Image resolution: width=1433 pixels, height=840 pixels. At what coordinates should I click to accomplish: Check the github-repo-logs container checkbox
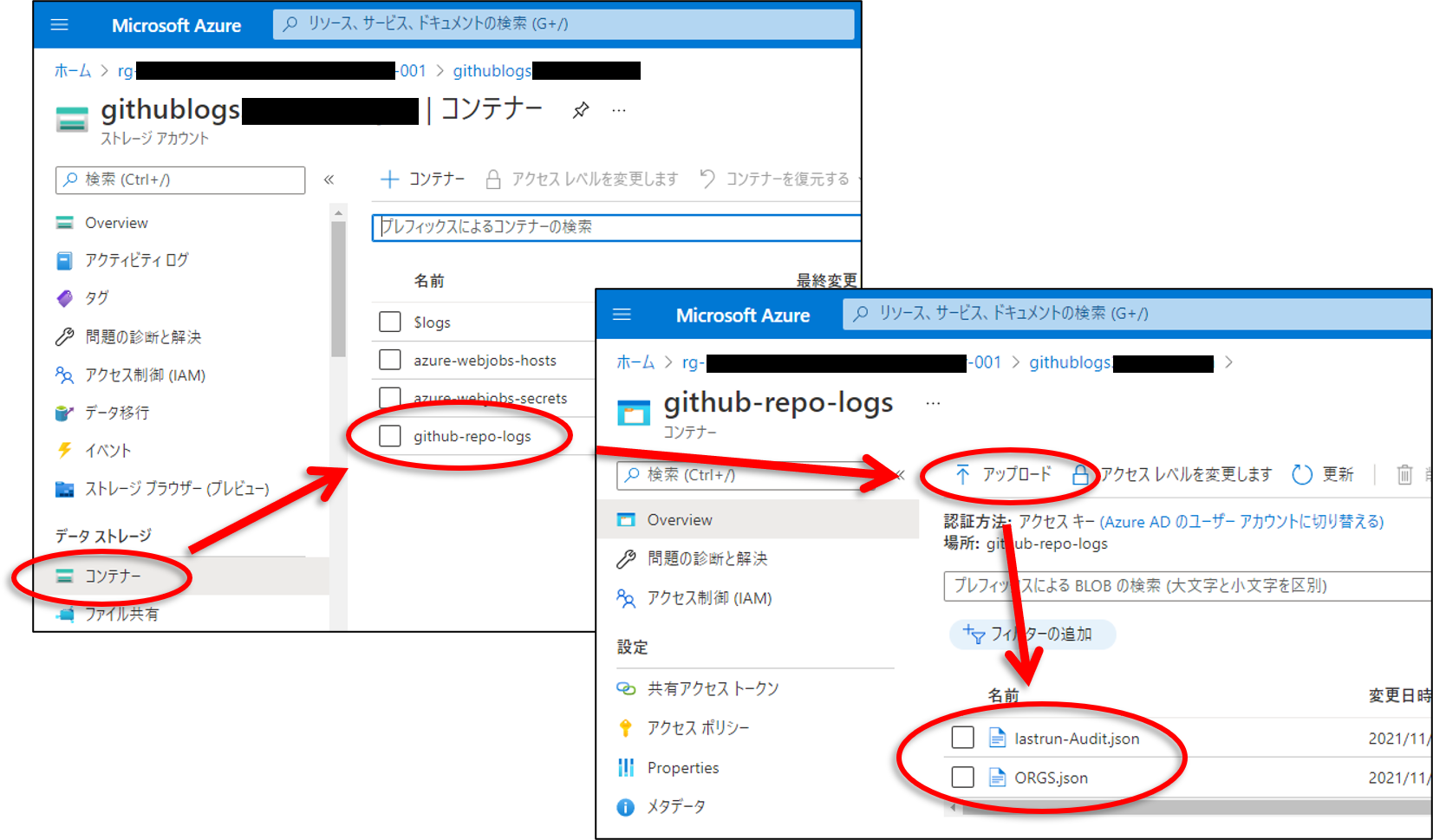click(x=389, y=436)
